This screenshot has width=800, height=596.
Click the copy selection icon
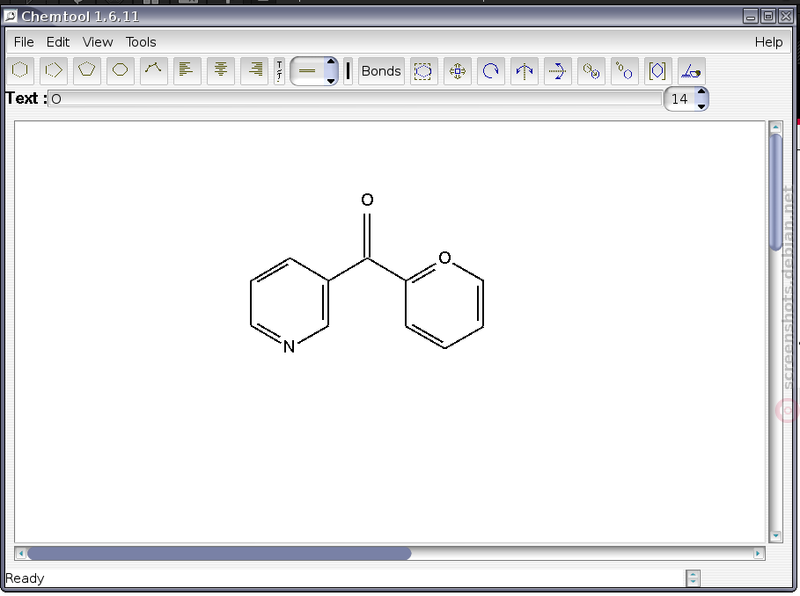591,71
